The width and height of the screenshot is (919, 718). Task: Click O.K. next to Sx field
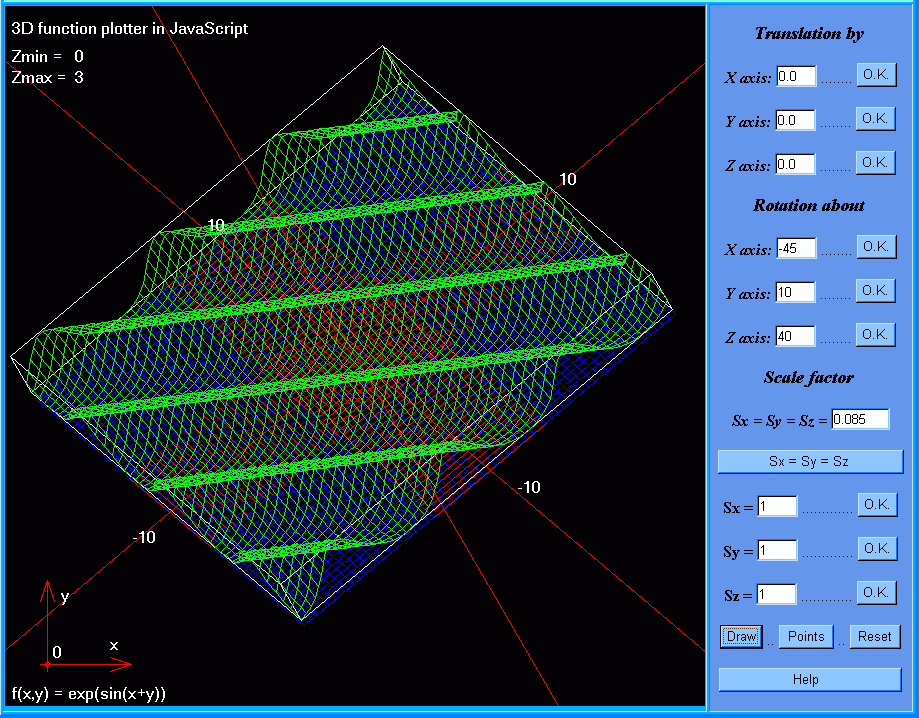[x=877, y=505]
